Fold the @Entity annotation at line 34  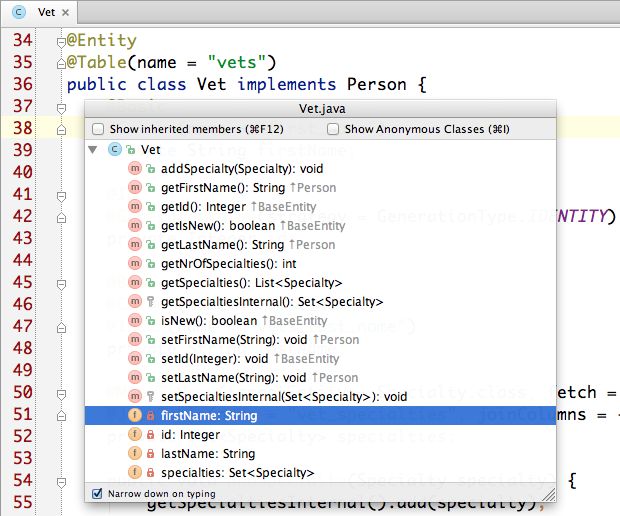61,42
